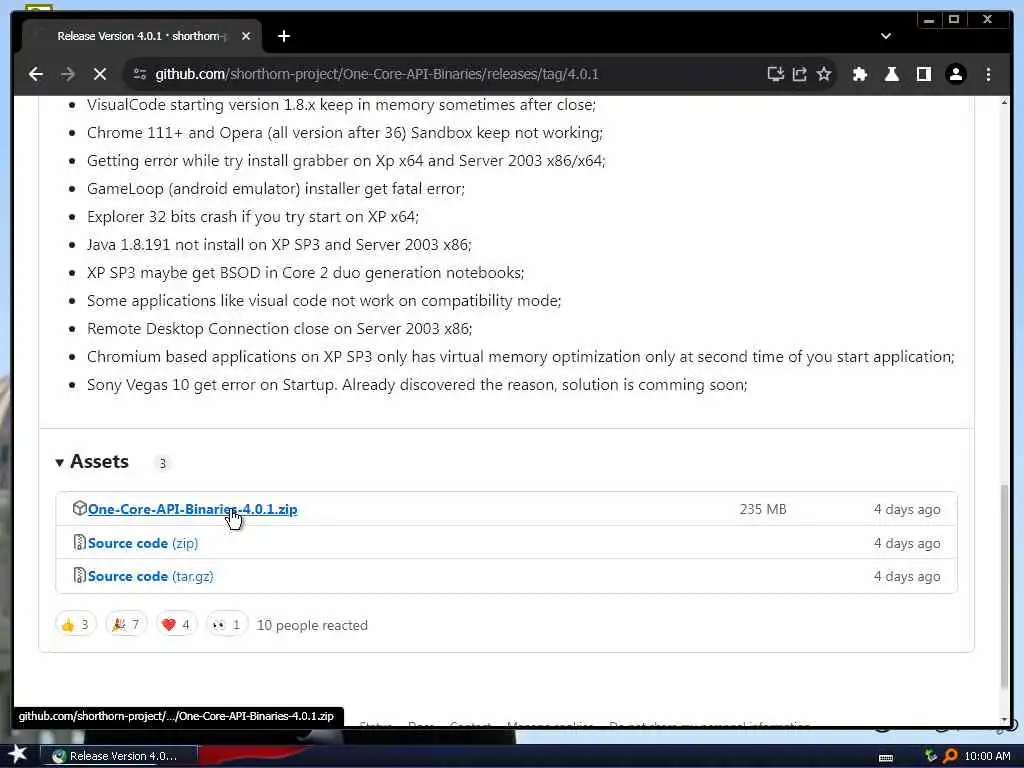Viewport: 1024px width, 768px height.
Task: Open the tab search chevron
Action: 886,36
